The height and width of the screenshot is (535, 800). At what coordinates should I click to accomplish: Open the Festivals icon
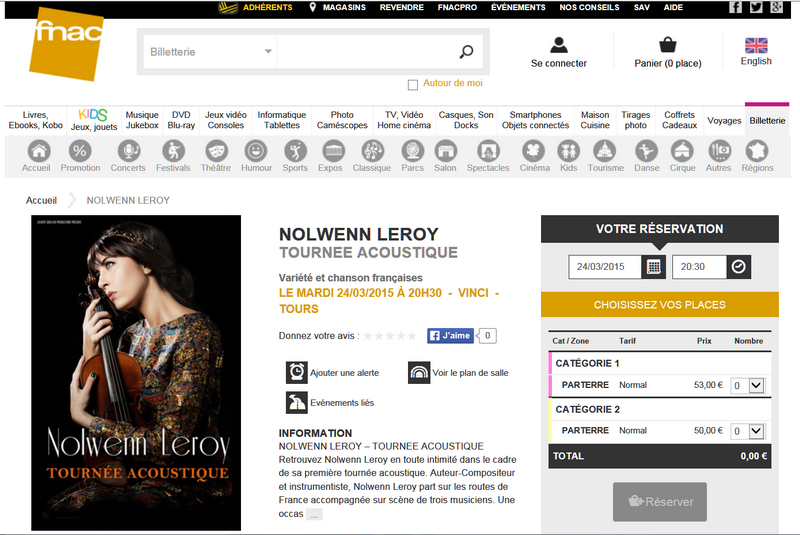coord(173,151)
